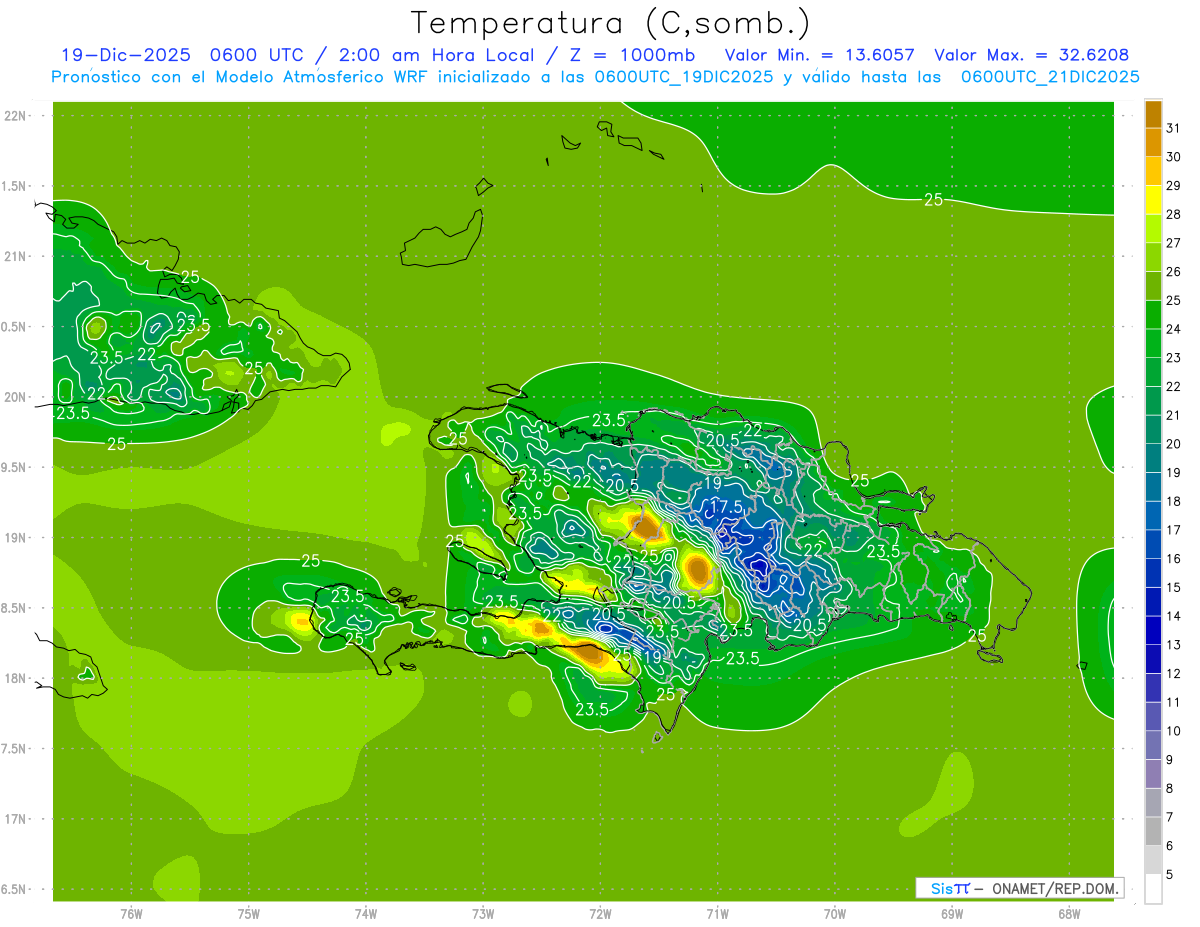Click the legend value 18 on color bar

tap(1174, 501)
